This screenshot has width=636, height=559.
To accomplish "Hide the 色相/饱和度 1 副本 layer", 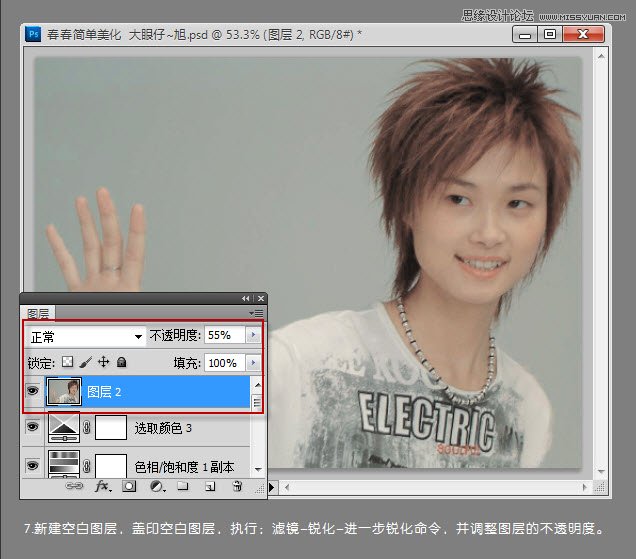I will click(x=32, y=465).
